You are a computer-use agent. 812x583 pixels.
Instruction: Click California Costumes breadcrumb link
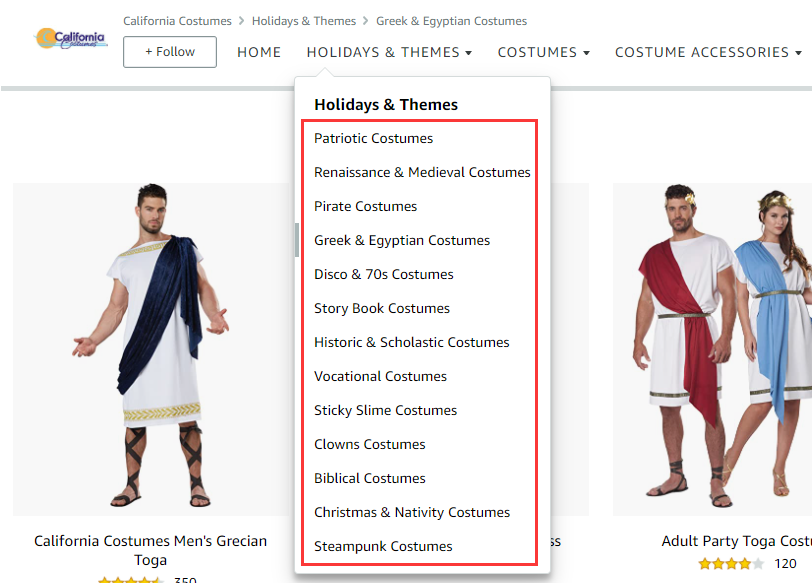[177, 21]
